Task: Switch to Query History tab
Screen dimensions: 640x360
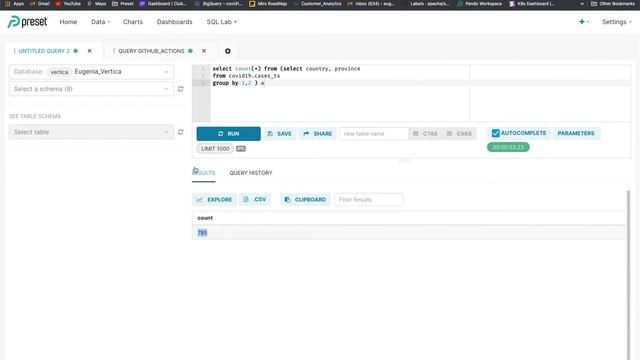Action: click(251, 173)
